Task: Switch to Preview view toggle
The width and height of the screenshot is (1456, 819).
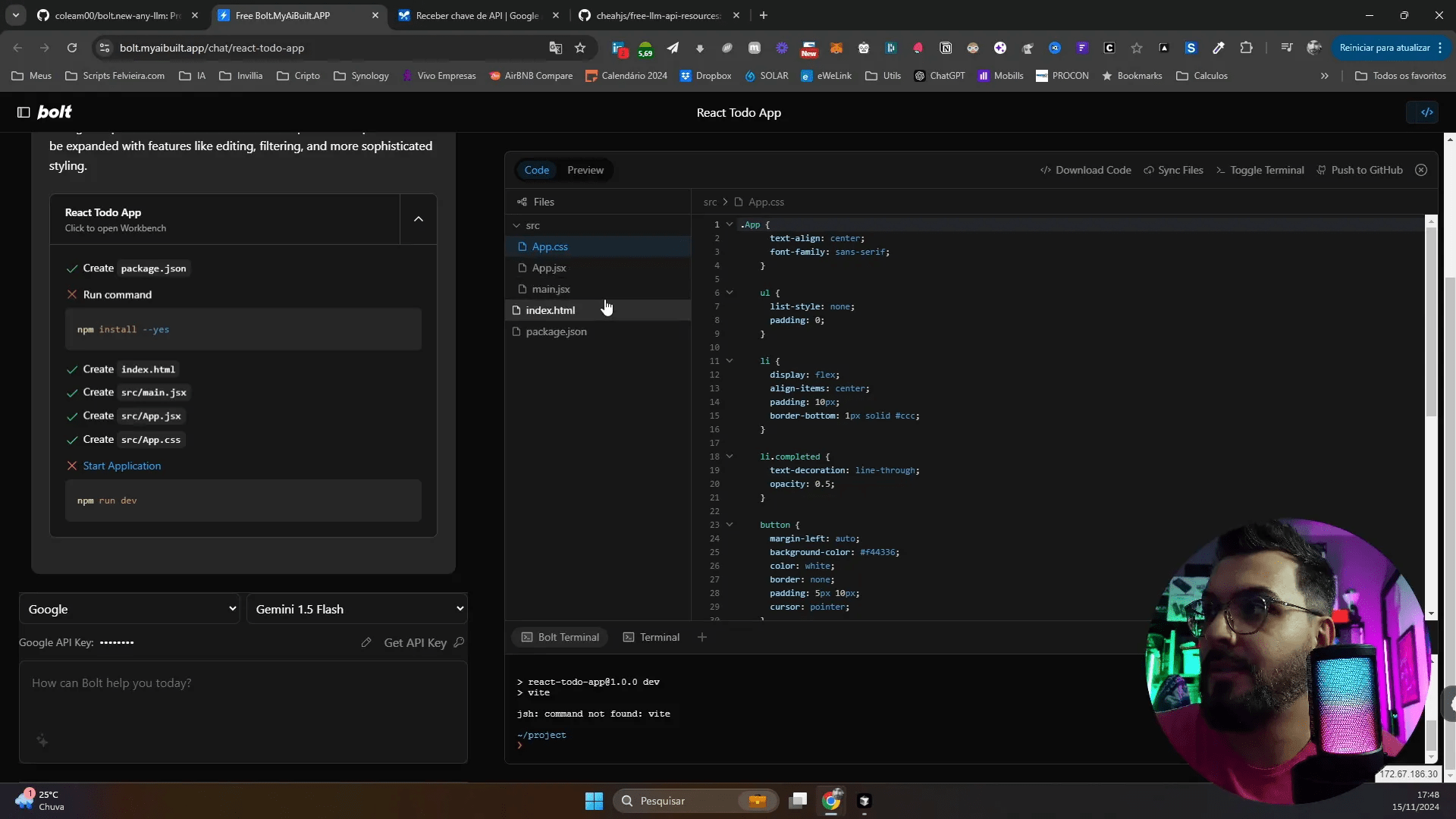Action: (x=585, y=170)
